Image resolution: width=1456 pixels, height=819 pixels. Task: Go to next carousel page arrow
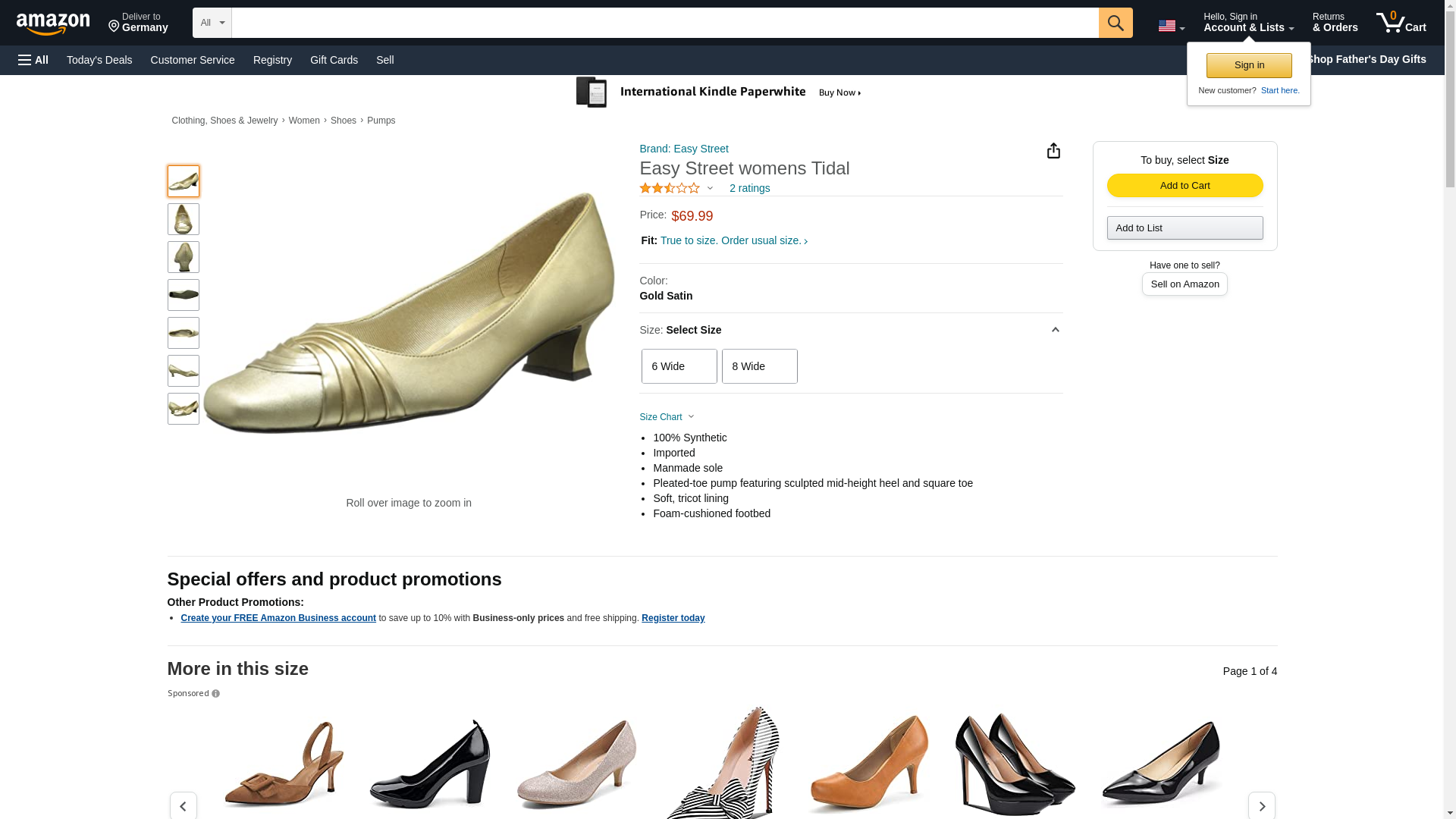pos(1261,805)
